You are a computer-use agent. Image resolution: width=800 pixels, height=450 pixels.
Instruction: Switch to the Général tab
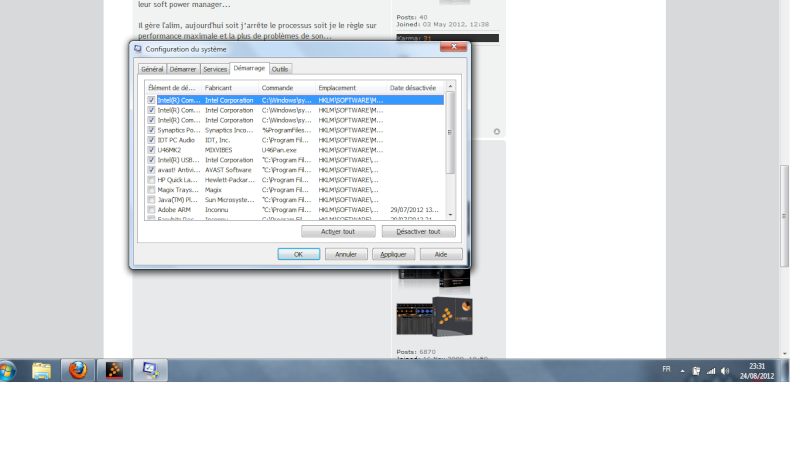pyautogui.click(x=152, y=69)
